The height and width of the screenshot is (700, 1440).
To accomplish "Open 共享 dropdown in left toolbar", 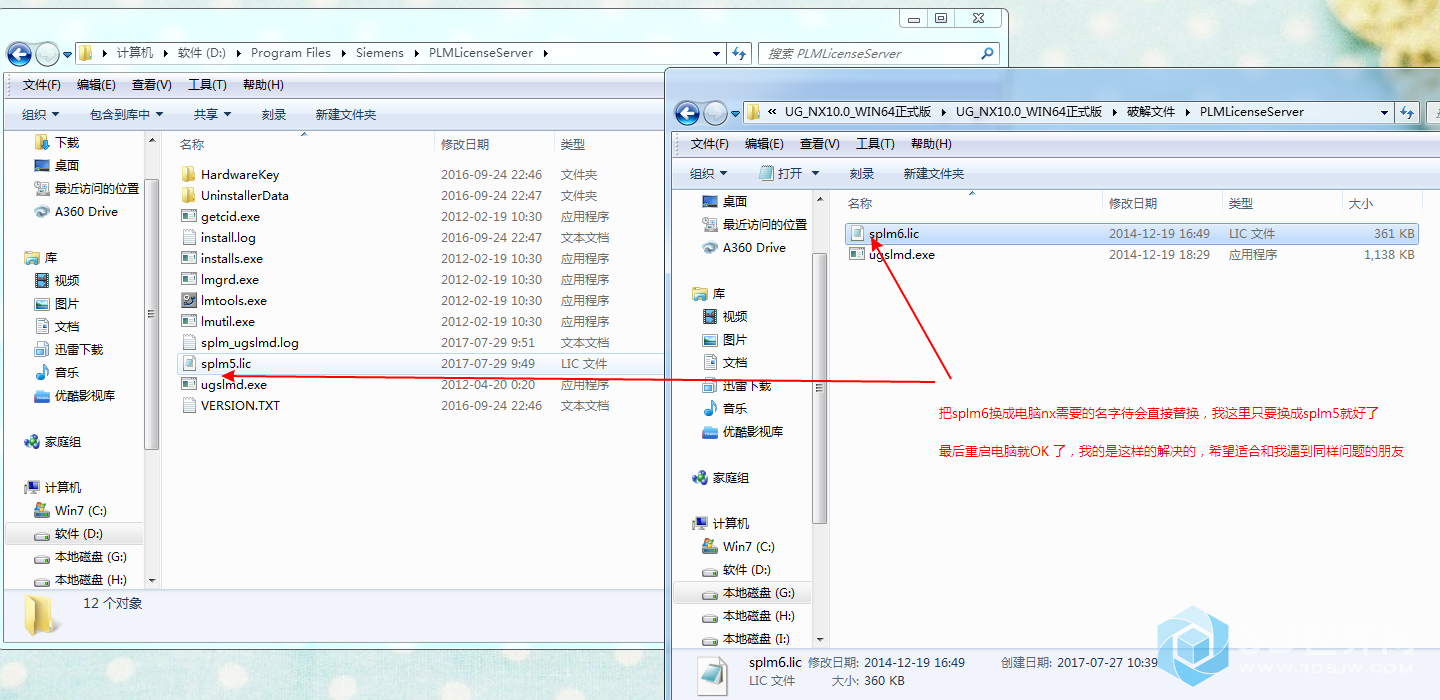I will click(212, 114).
